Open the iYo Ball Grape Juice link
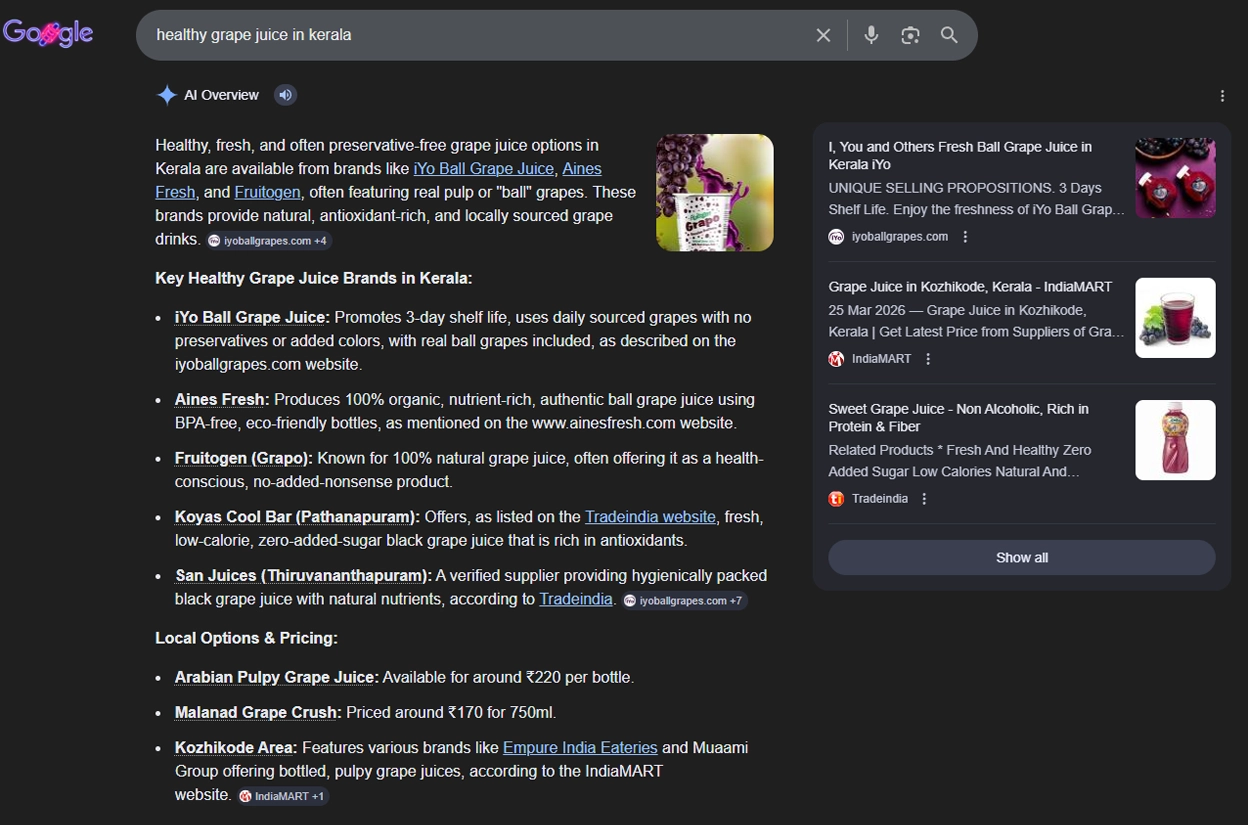The height and width of the screenshot is (825, 1248). [x=483, y=169]
